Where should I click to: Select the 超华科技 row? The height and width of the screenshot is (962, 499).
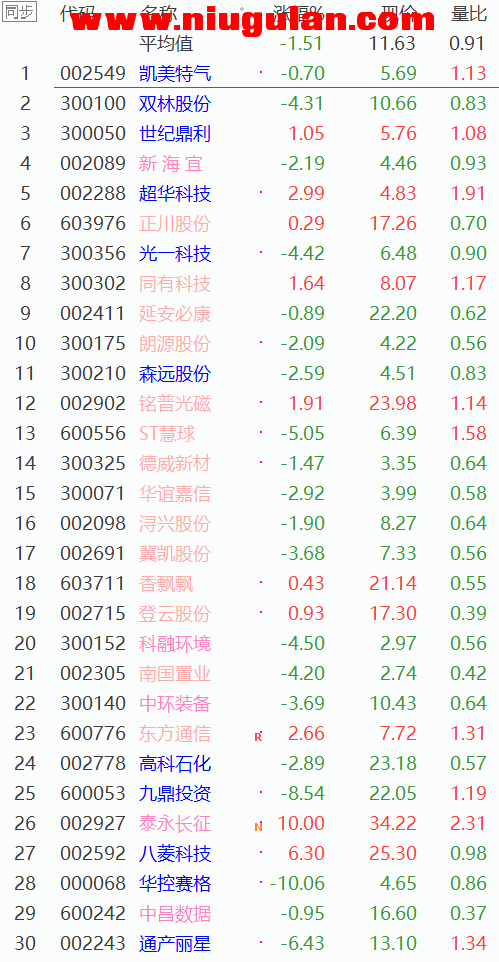[249, 194]
